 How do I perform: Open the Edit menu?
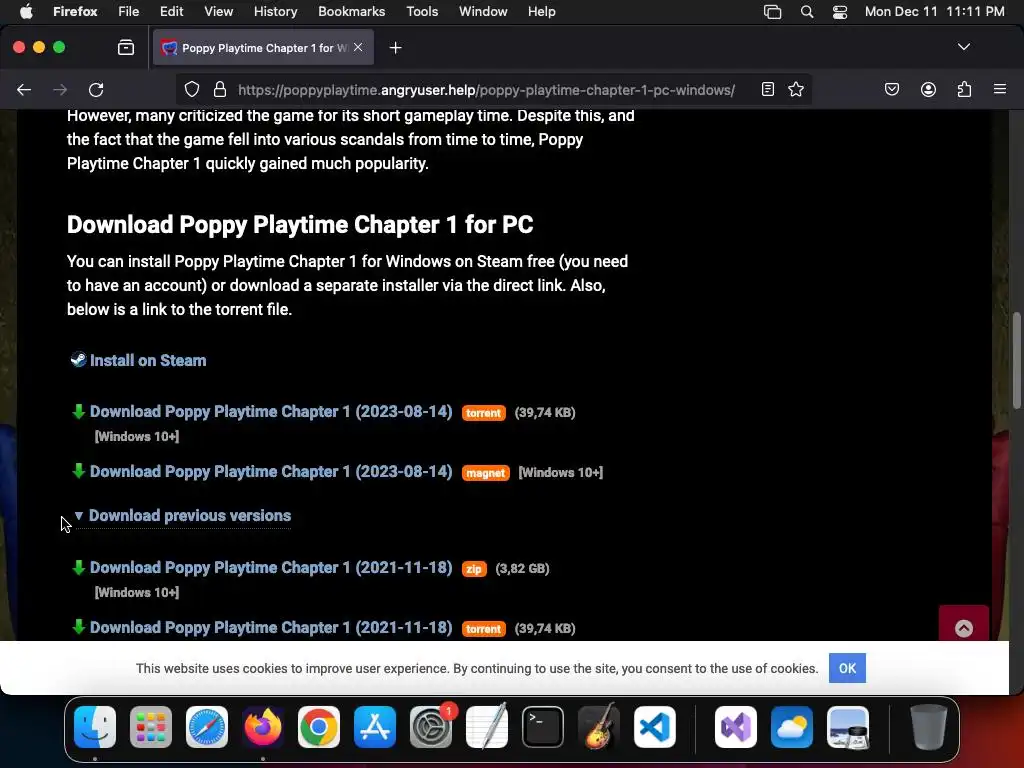[172, 12]
